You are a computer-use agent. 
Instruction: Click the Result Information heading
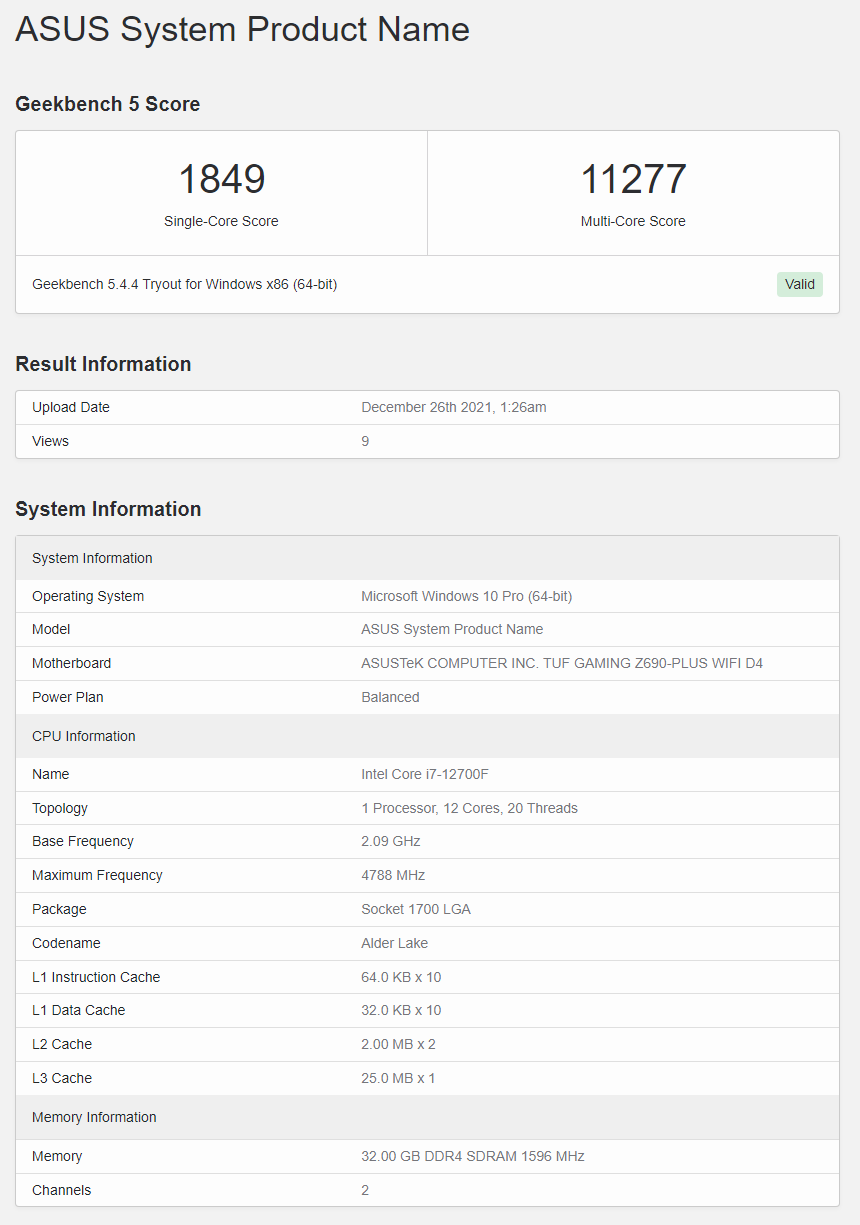(x=103, y=364)
